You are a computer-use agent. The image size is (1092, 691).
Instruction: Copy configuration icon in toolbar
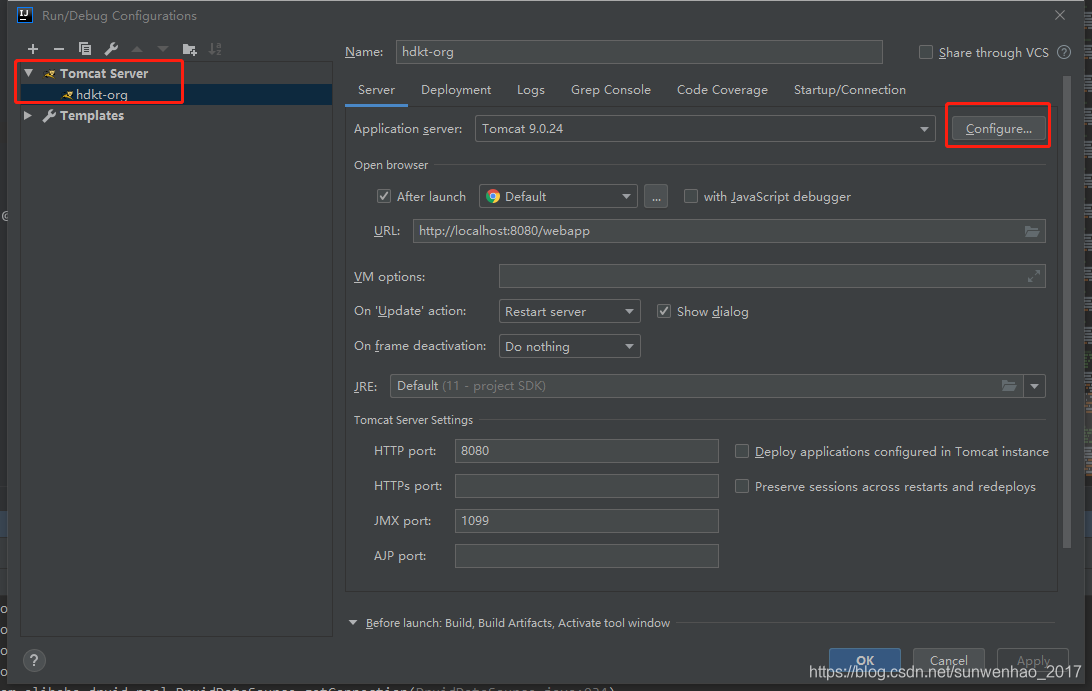tap(85, 49)
